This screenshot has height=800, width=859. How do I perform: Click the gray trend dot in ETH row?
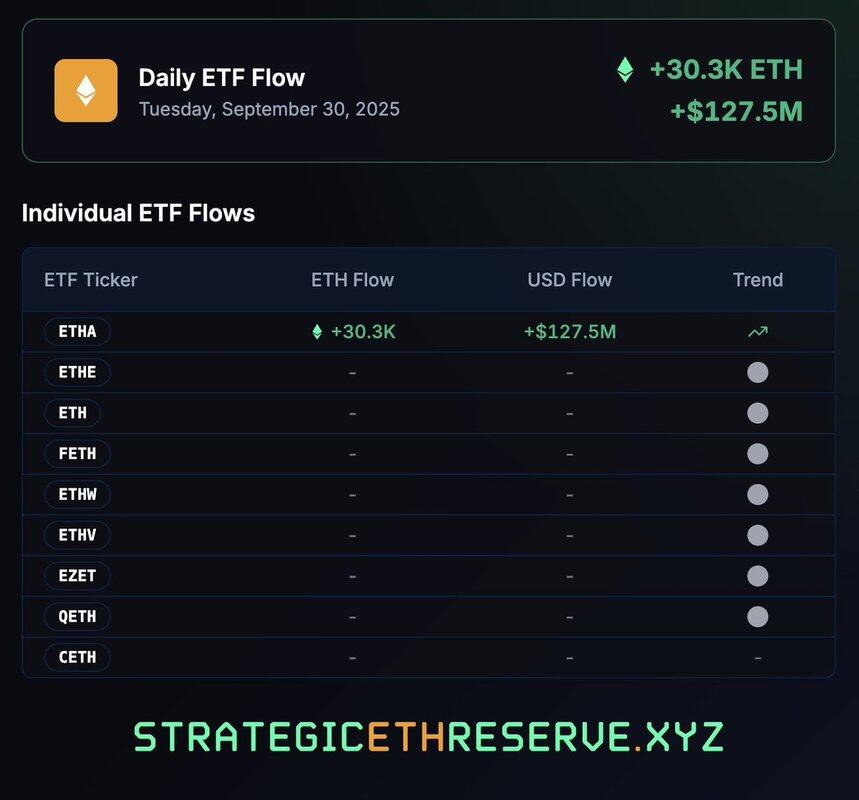coord(757,413)
